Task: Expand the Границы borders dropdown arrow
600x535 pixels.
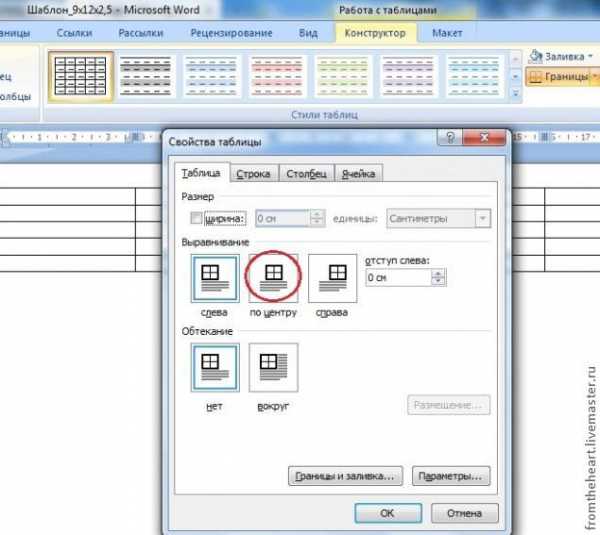Action: 594,77
